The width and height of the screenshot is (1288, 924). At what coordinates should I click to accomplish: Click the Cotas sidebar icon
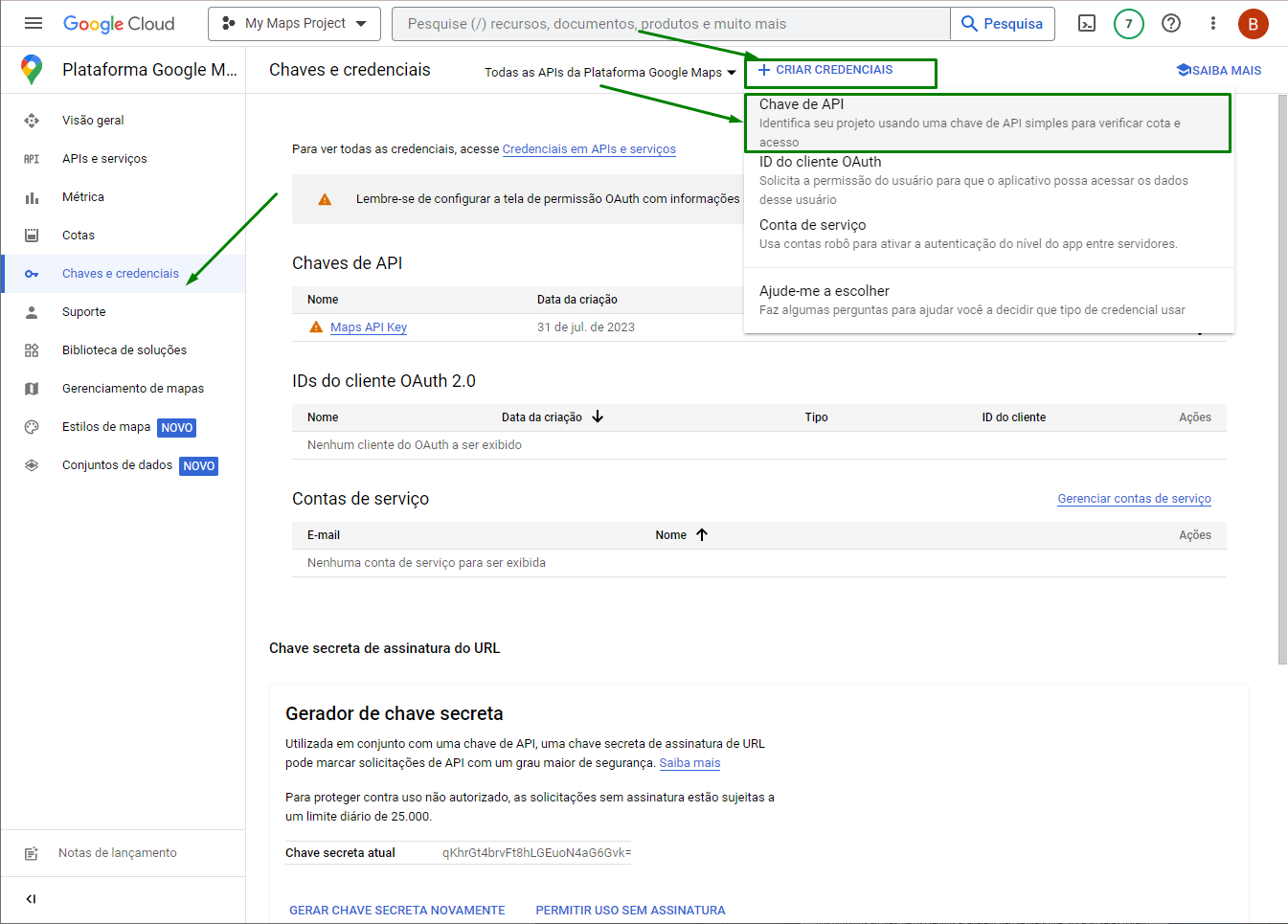click(x=32, y=236)
